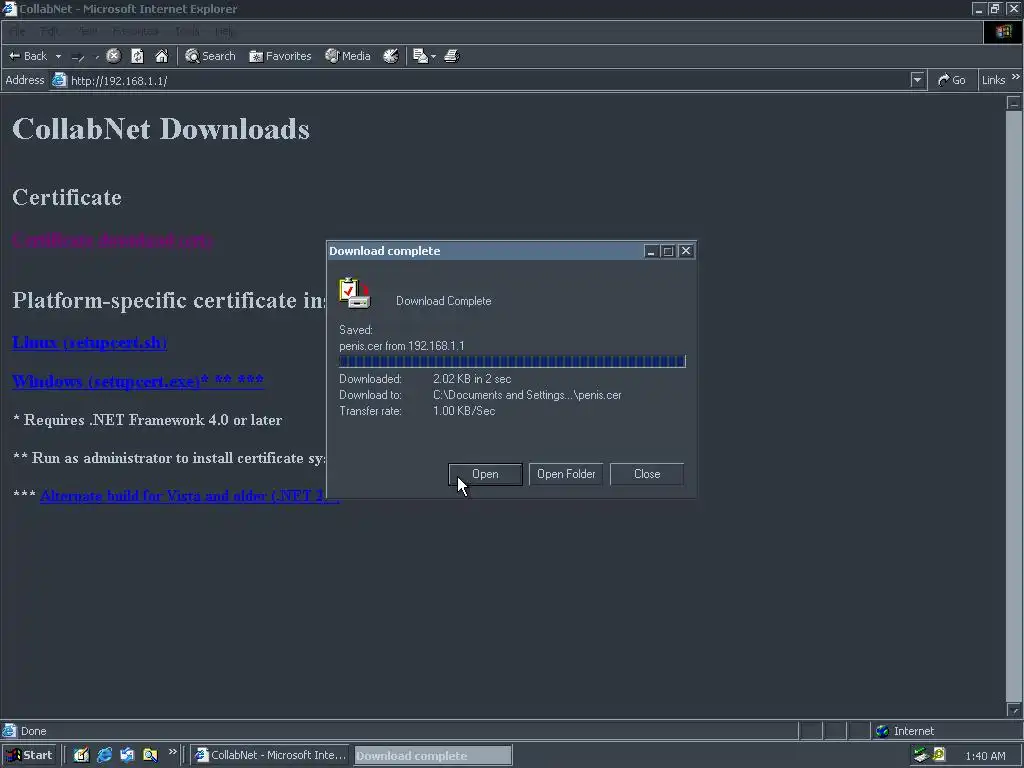Go to the Home page icon

[161, 56]
